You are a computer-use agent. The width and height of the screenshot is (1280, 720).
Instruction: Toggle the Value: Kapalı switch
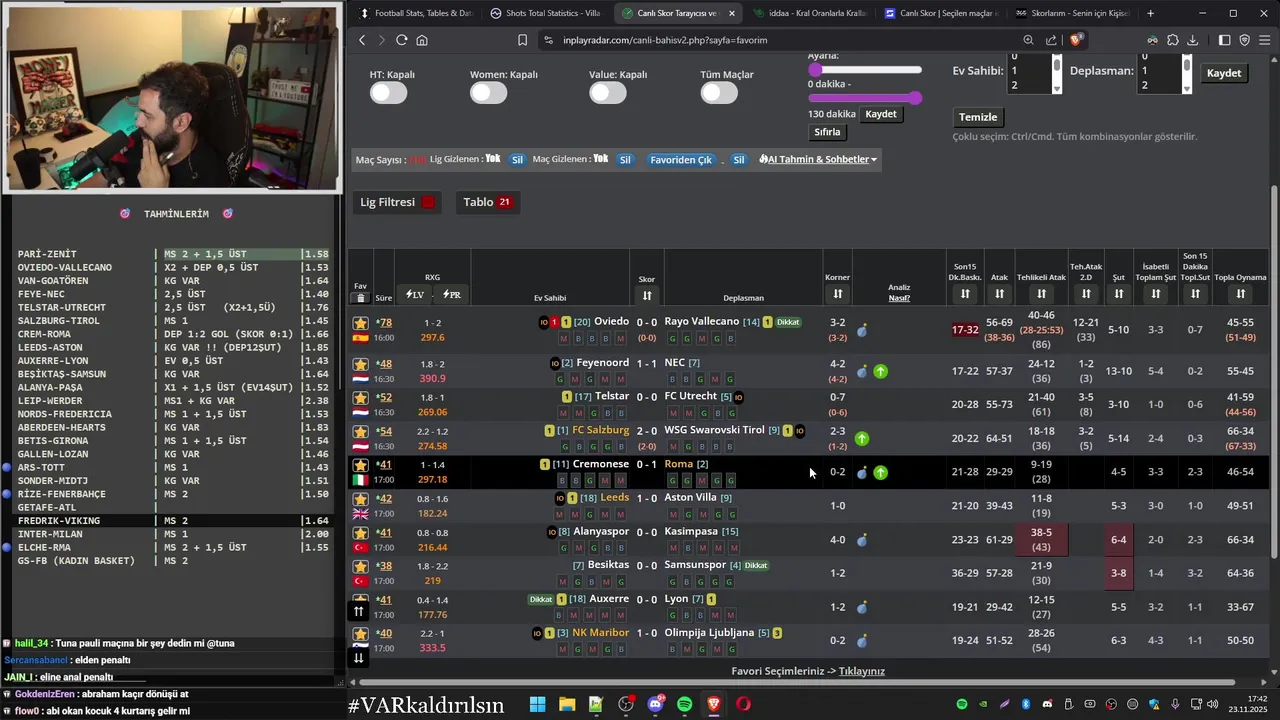[607, 93]
